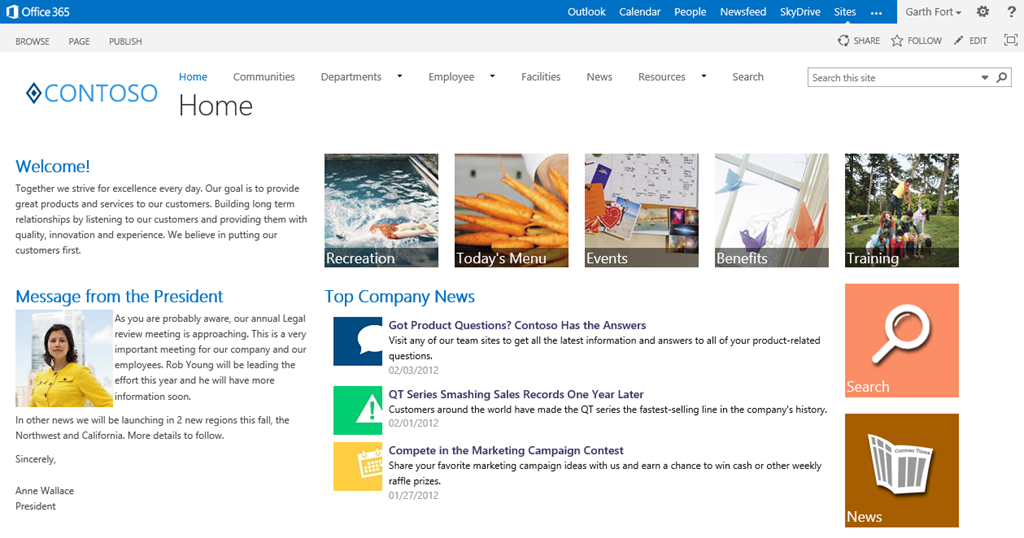
Task: Open Newsfeed in top bar
Action: pyautogui.click(x=743, y=12)
